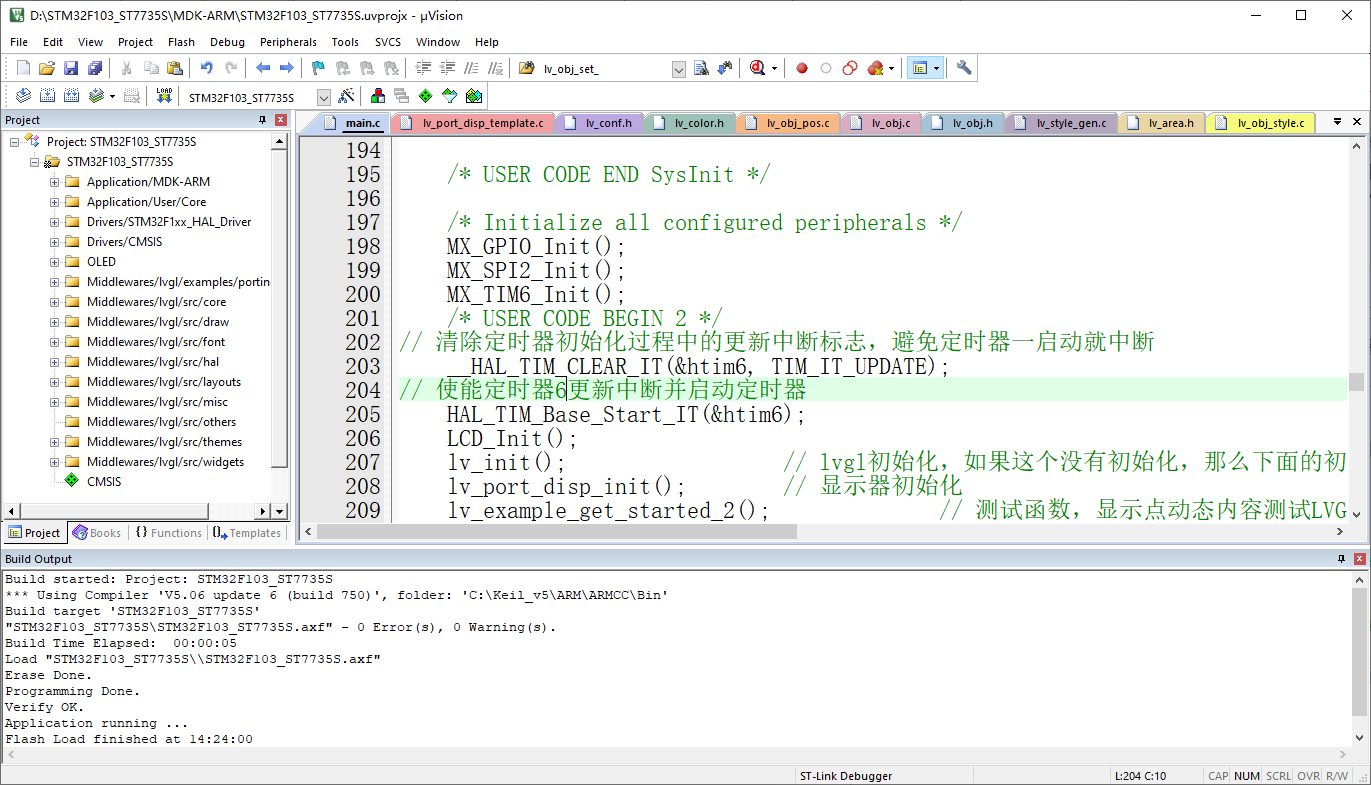The height and width of the screenshot is (785, 1371).
Task: Open Manage Run-Time Environment, the green diamond icon
Action: pos(426,96)
